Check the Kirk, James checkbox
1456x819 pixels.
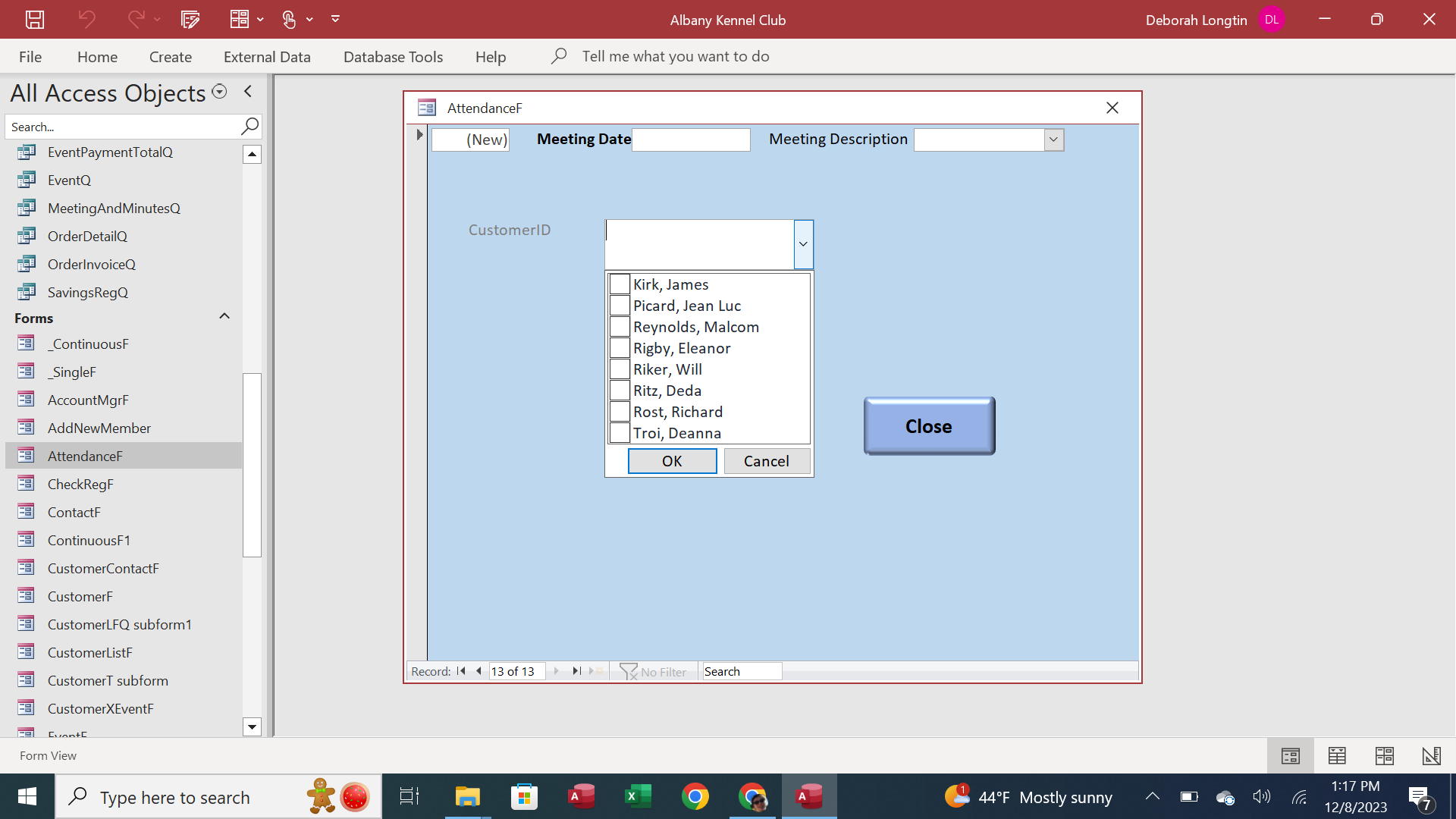coord(620,284)
